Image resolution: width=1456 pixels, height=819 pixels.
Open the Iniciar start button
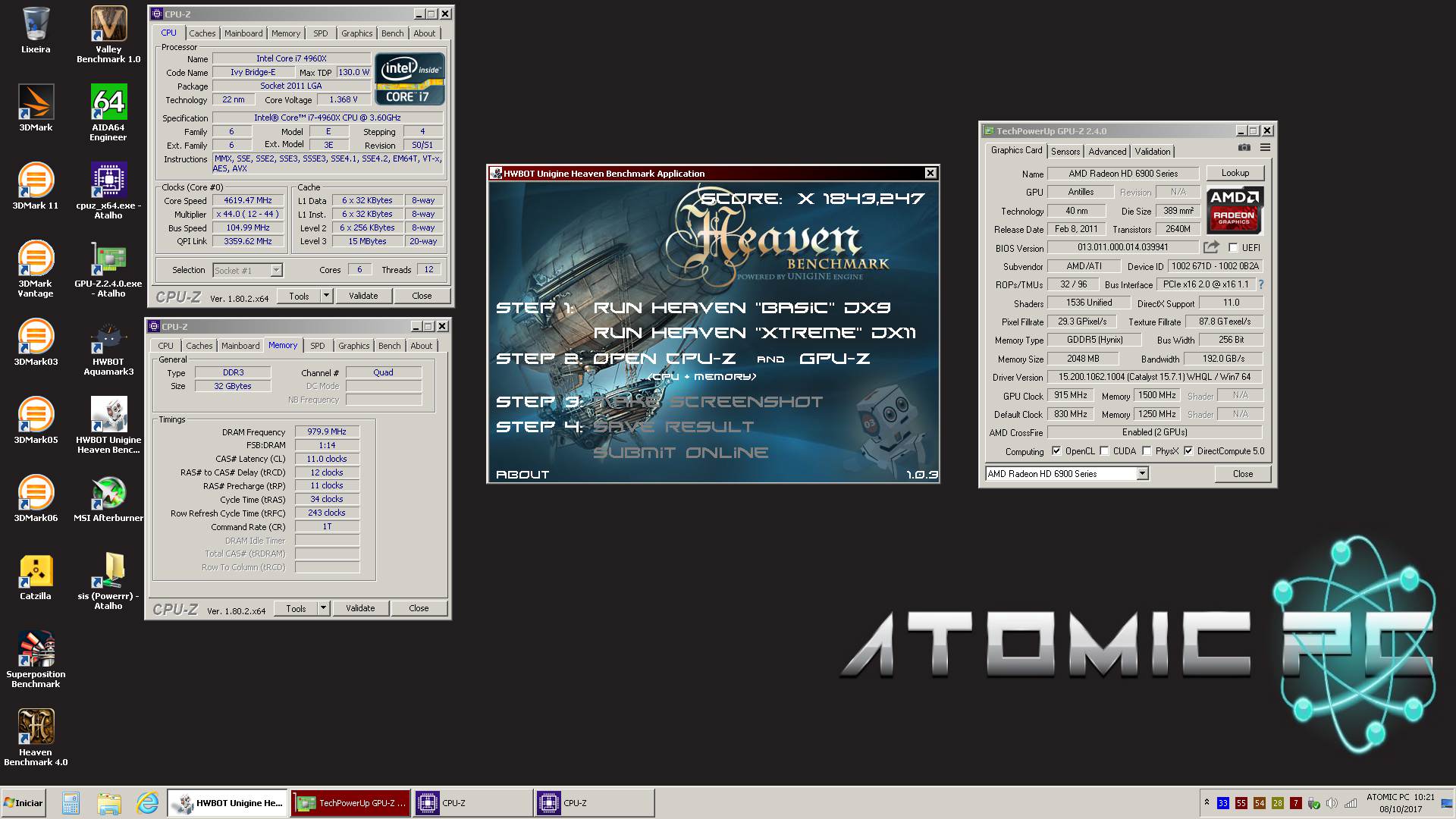pos(24,803)
